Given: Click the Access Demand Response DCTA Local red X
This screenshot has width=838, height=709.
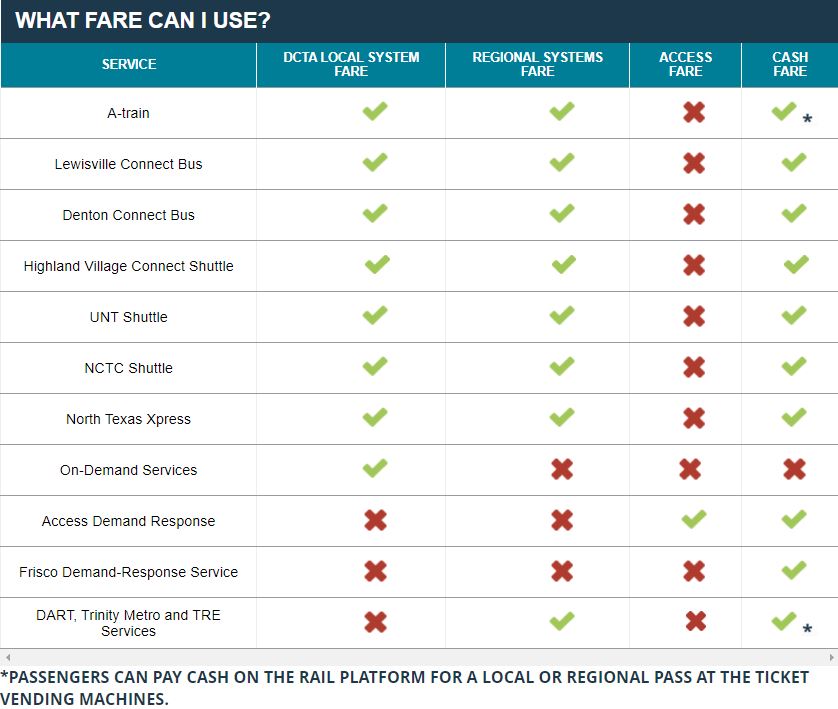Looking at the screenshot, I should (375, 520).
